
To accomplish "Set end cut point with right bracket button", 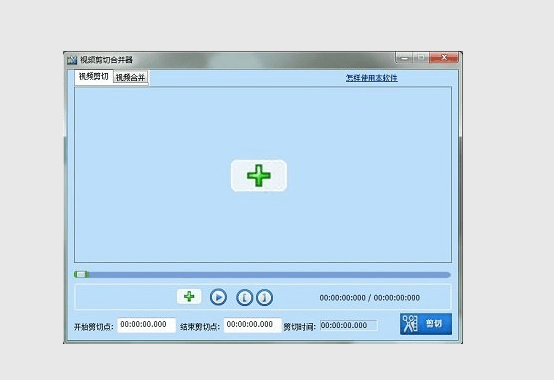I will click(x=264, y=297).
